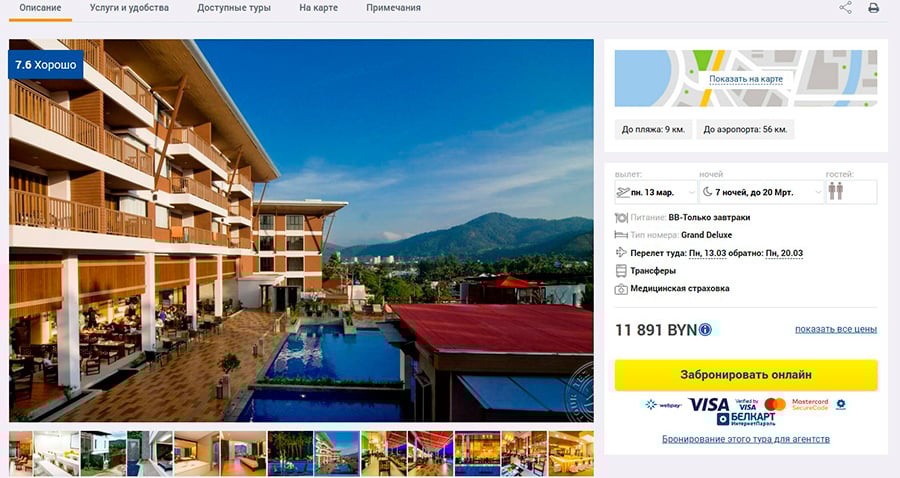
Task: Click the Mastercard logo
Action: [775, 404]
